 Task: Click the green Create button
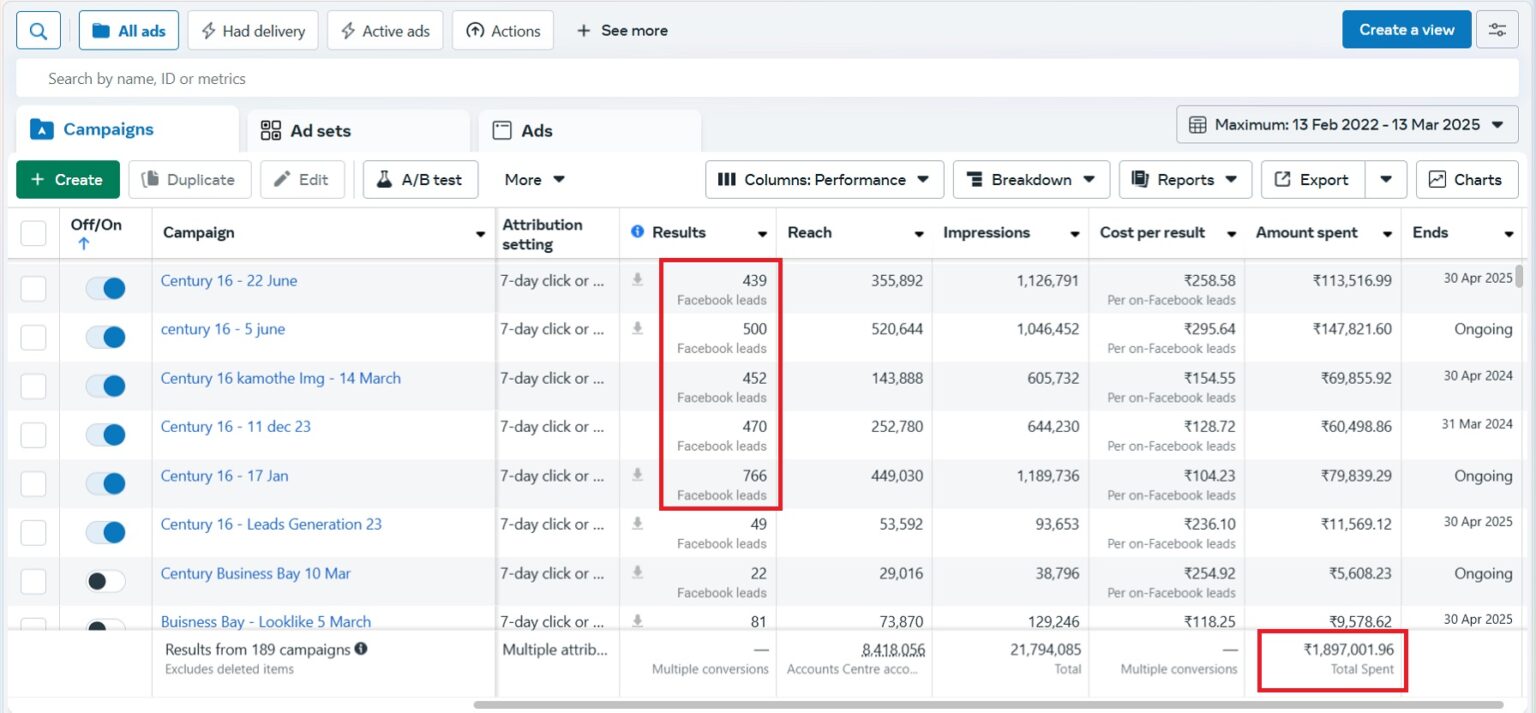[x=68, y=180]
